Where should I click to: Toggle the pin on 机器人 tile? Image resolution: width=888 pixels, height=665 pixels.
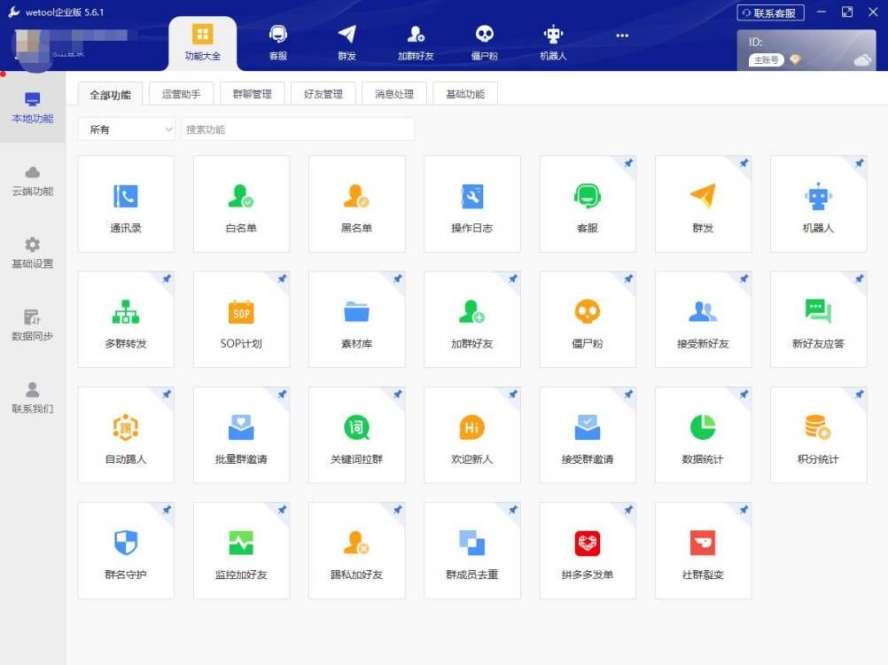pos(858,163)
